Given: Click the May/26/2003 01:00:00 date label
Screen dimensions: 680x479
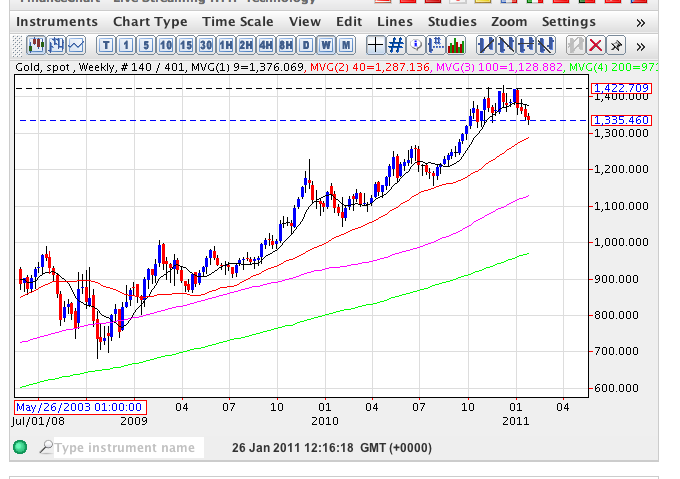Looking at the screenshot, I should (x=80, y=407).
